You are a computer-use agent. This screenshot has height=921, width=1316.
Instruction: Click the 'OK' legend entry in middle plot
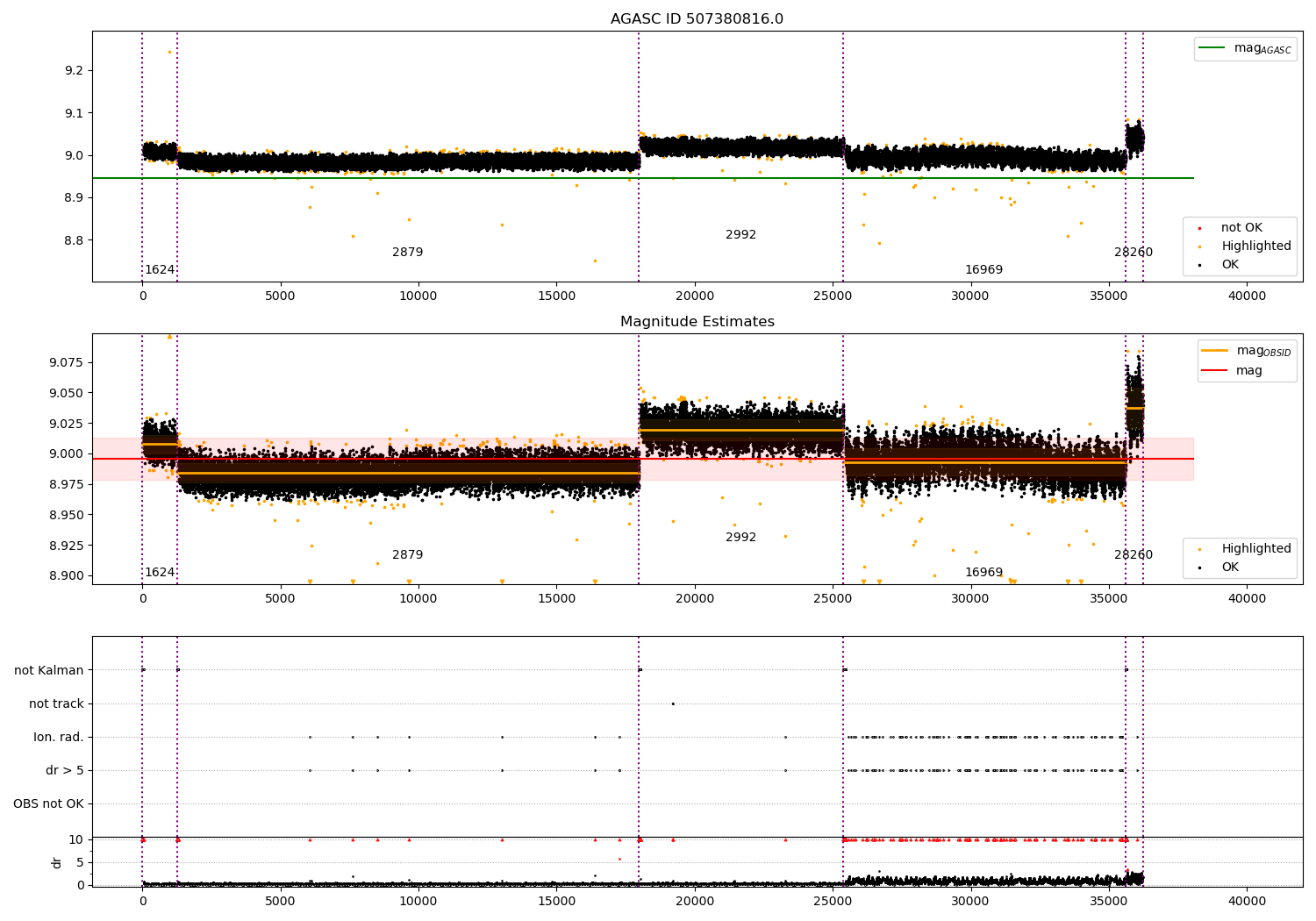pyautogui.click(x=1230, y=568)
